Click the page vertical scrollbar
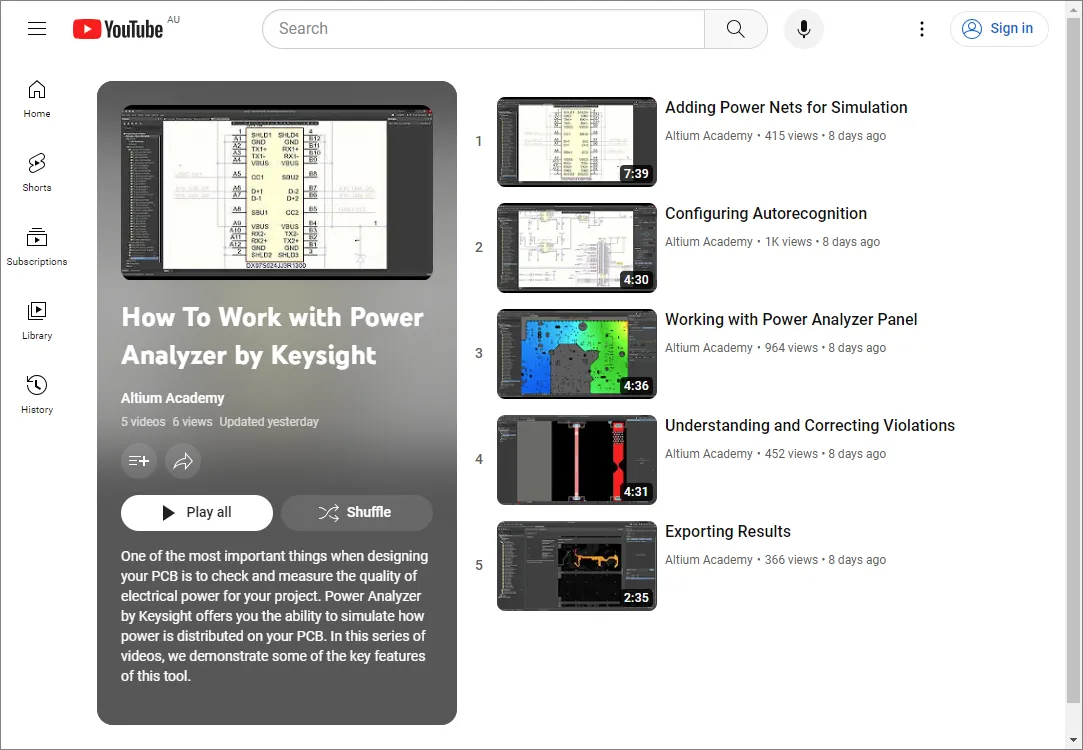Image resolution: width=1083 pixels, height=750 pixels. [1074, 359]
